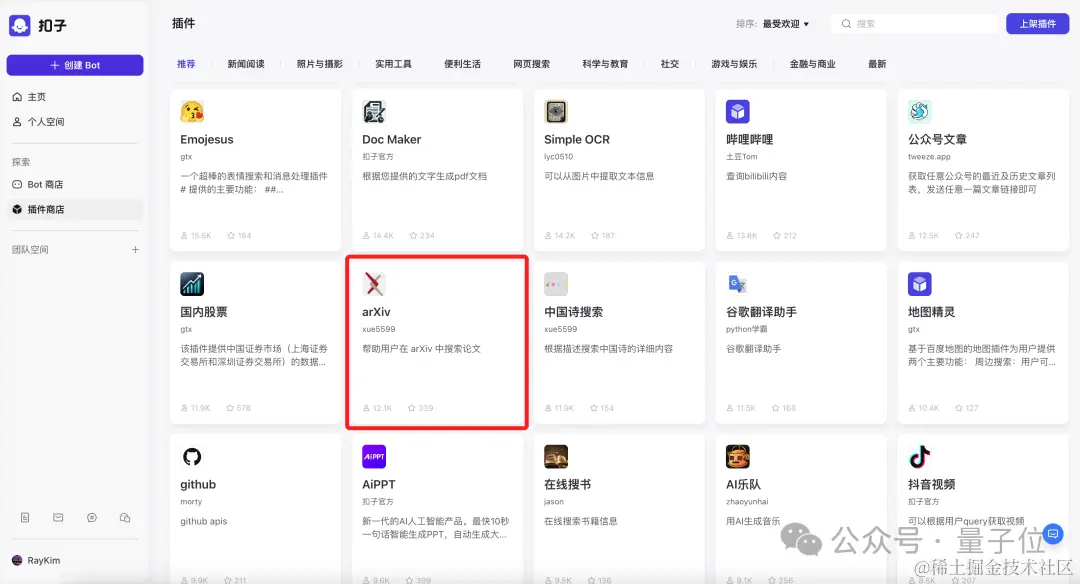The width and height of the screenshot is (1080, 584).
Task: Switch to the 新闻阅读 tab
Action: 246,64
